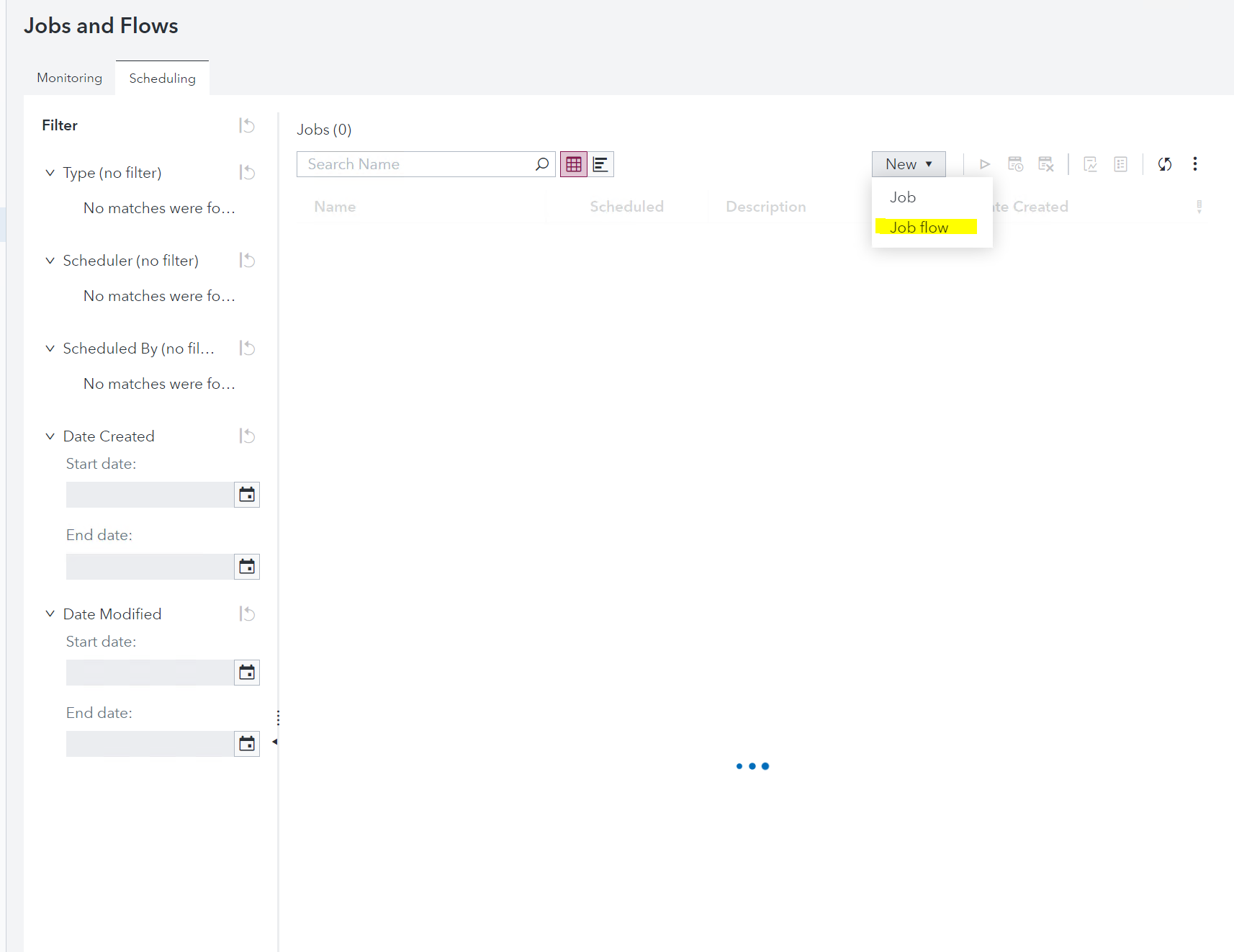This screenshot has height=952, width=1234.
Task: Click the reset all filters icon
Action: pyautogui.click(x=247, y=125)
